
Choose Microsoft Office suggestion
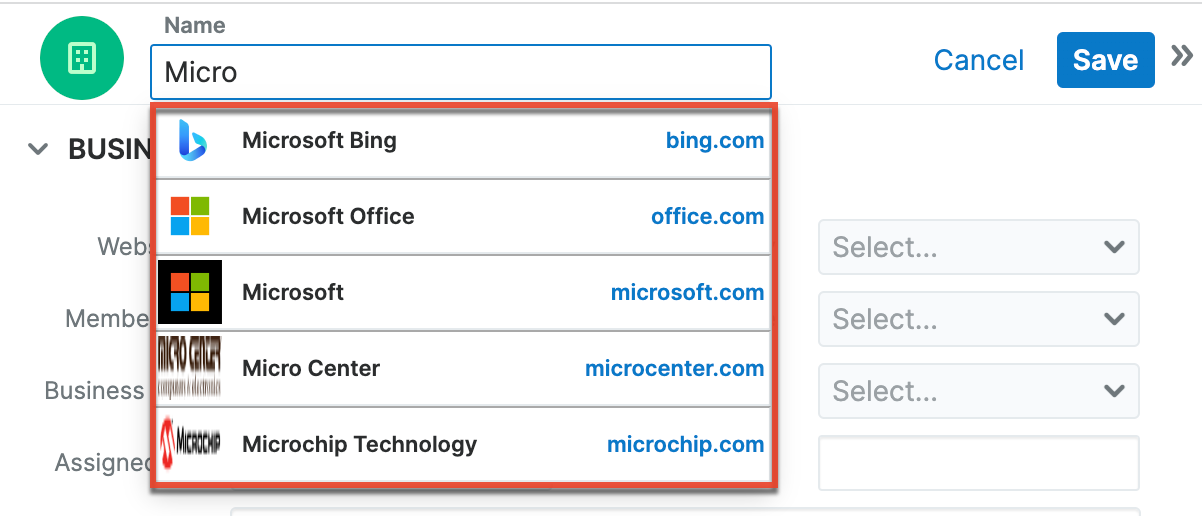[328, 216]
